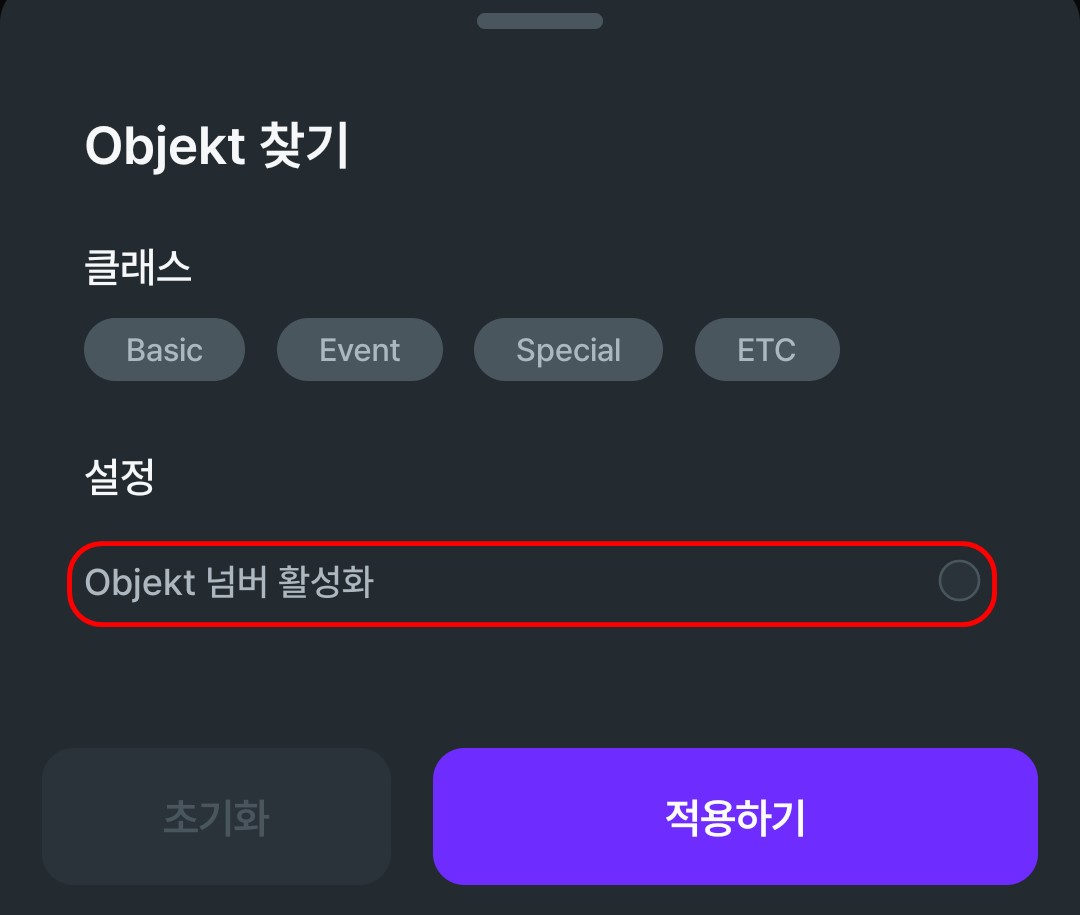
Task: Select the Basic class chip
Action: click(x=164, y=350)
